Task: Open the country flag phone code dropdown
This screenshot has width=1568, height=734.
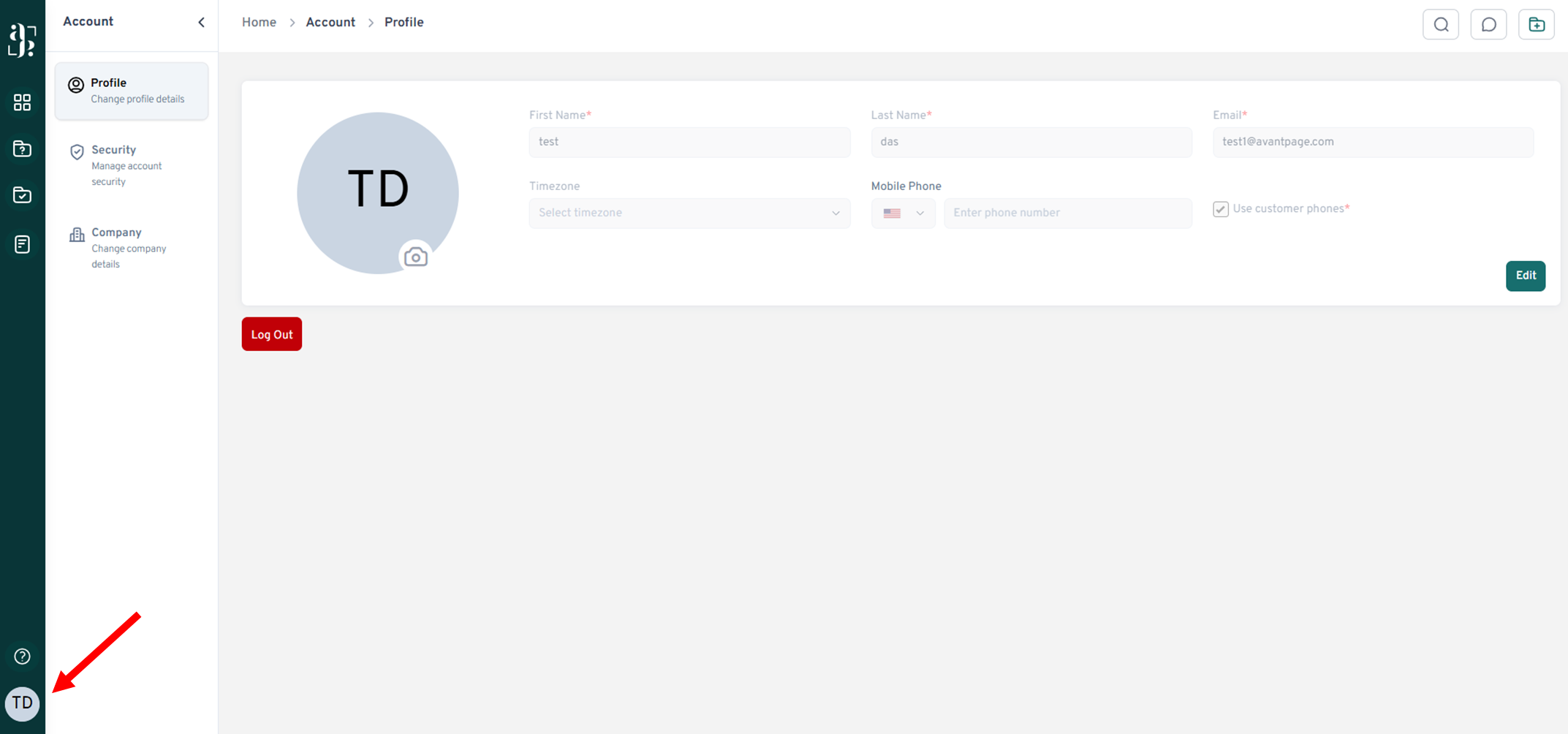Action: coord(903,213)
